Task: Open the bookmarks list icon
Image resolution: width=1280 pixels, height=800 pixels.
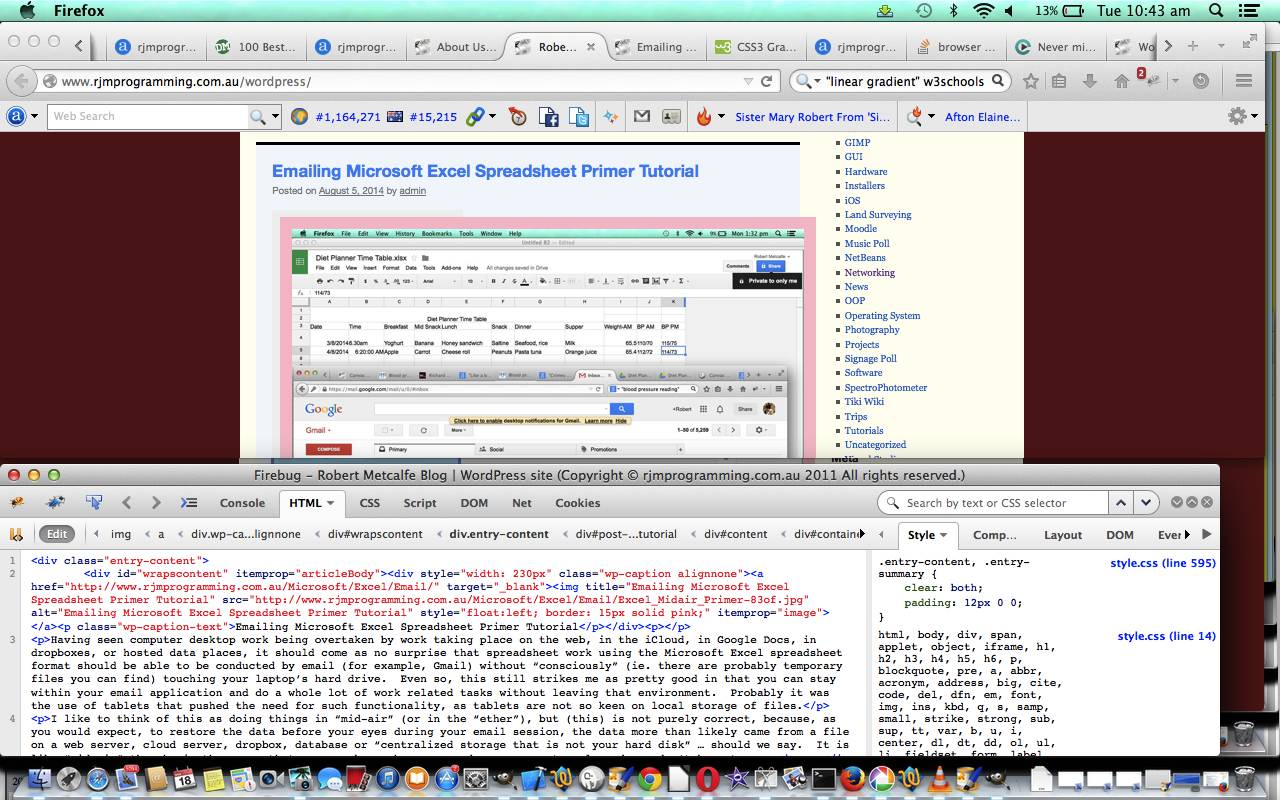Action: coord(1059,81)
